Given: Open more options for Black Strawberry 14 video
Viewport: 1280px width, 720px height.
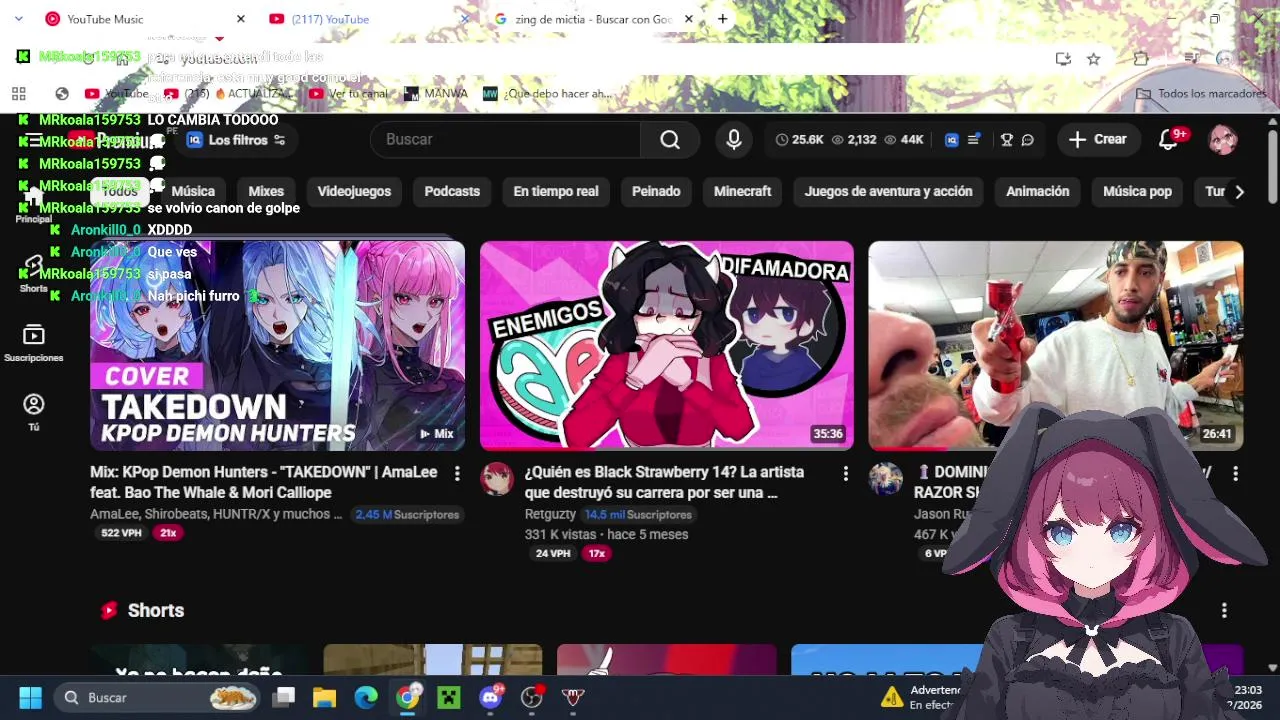Looking at the screenshot, I should 845,473.
